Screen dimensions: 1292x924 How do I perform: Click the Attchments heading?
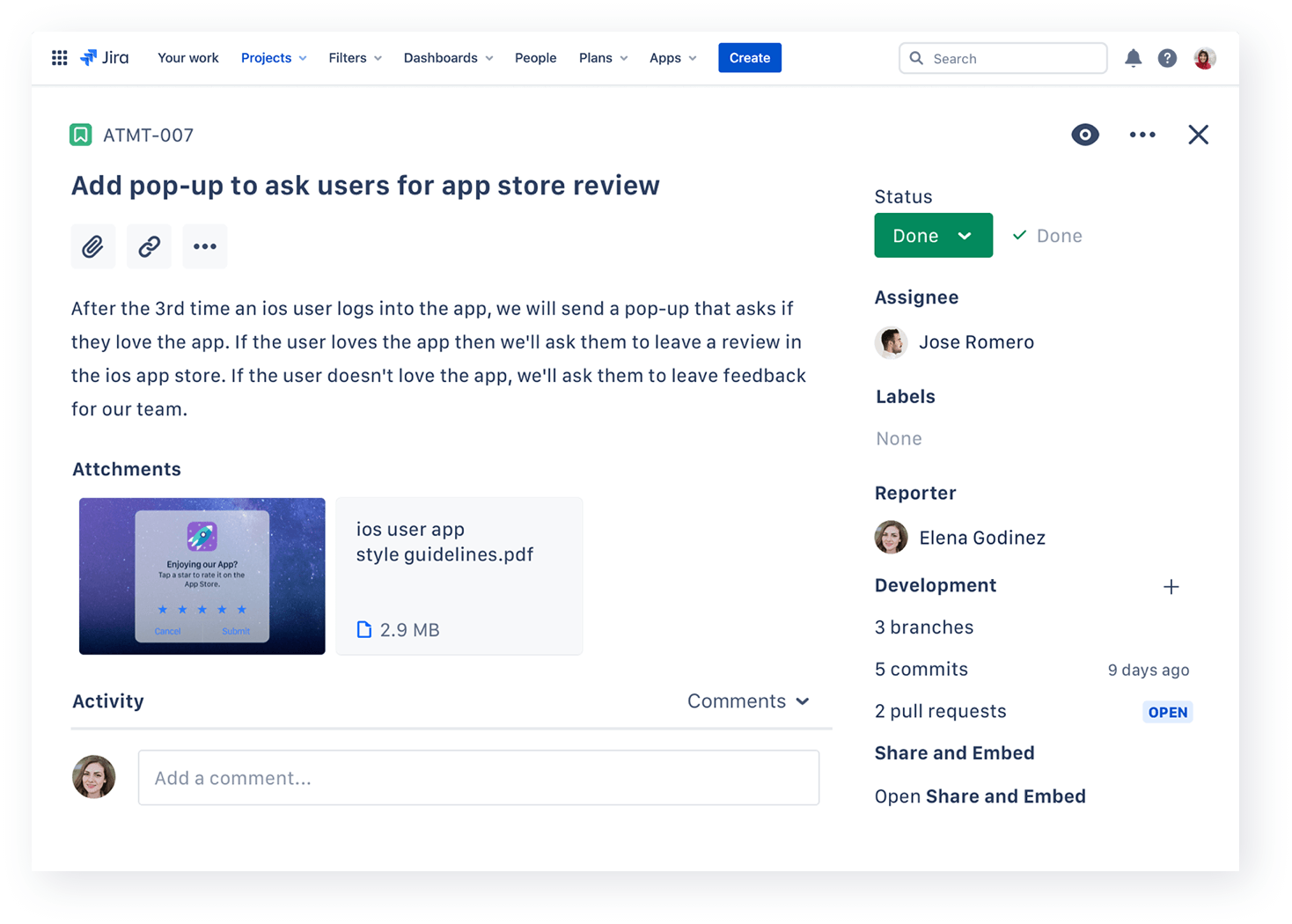pyautogui.click(x=127, y=469)
